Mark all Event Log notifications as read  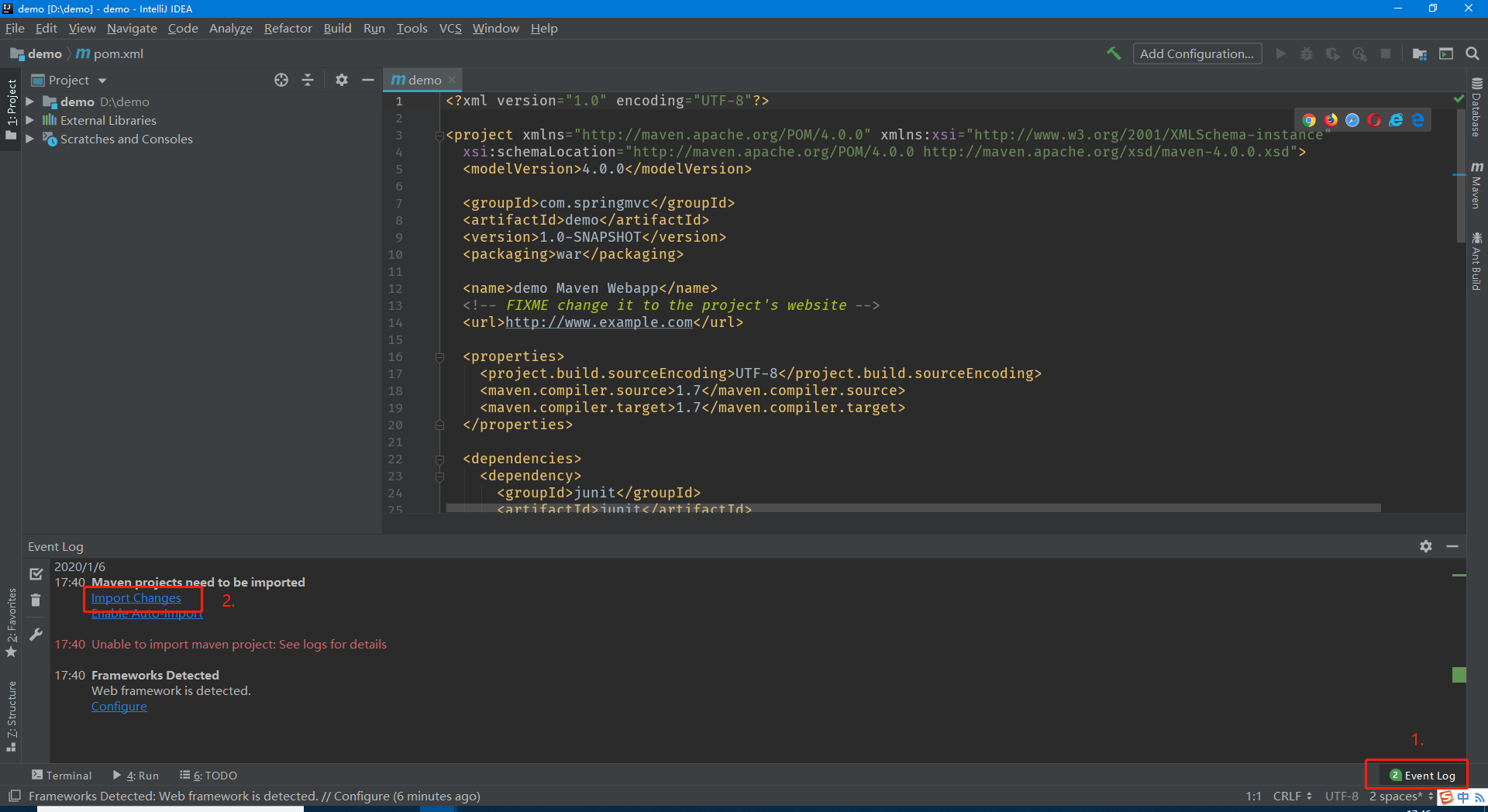click(35, 573)
